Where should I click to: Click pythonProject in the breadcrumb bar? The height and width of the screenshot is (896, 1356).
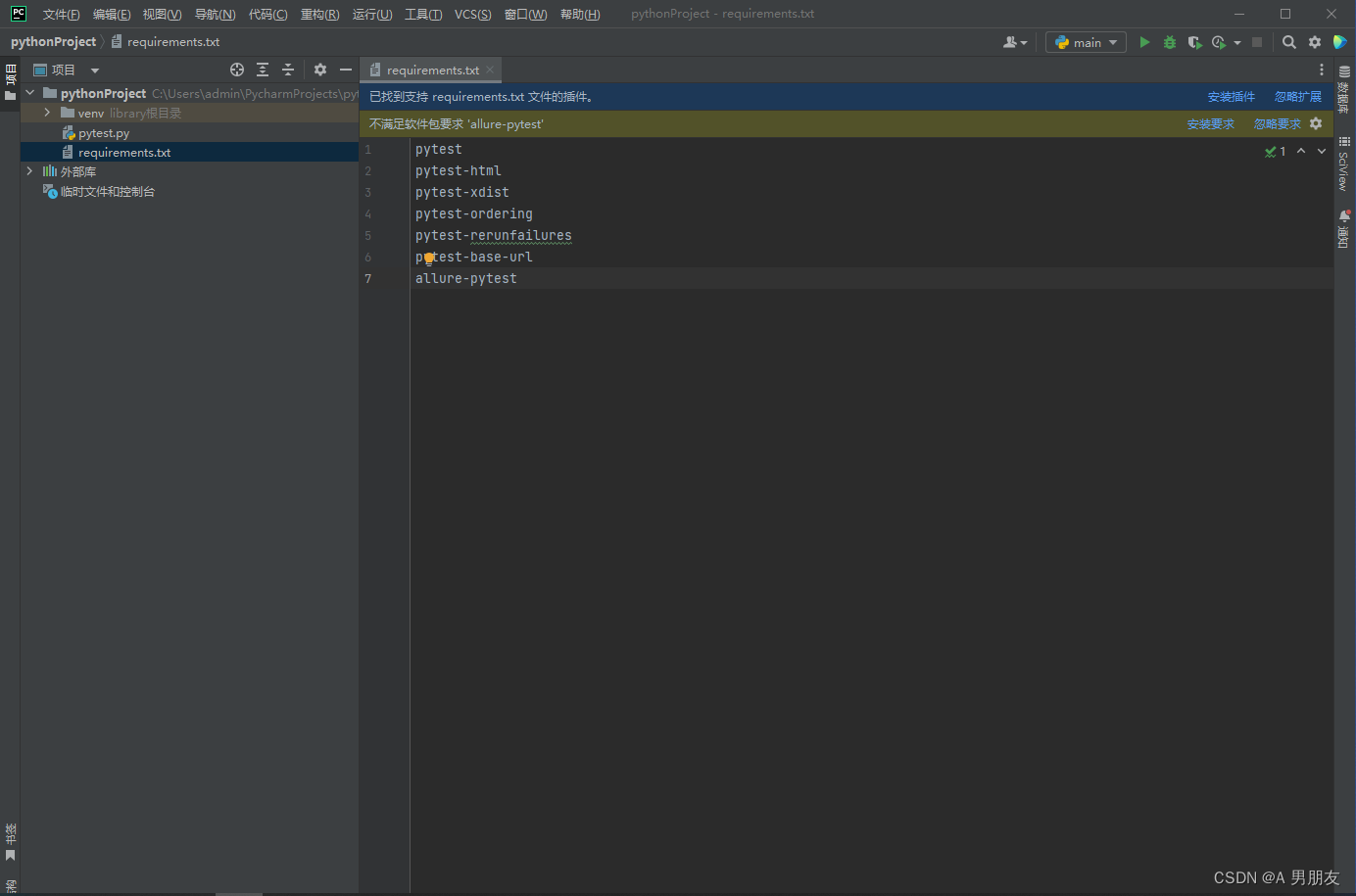53,41
